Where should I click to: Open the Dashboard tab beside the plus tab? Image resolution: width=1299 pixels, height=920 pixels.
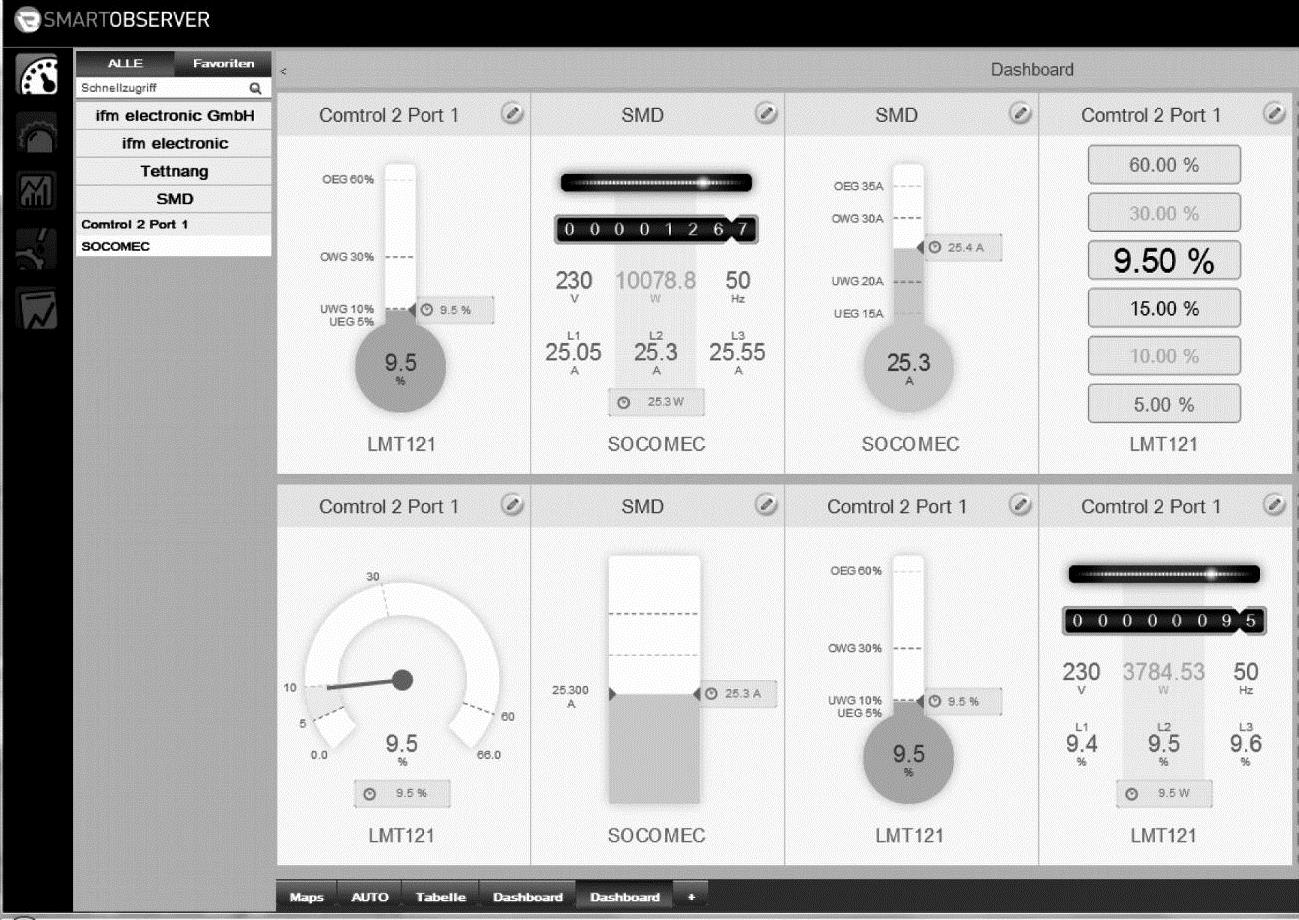[x=625, y=897]
